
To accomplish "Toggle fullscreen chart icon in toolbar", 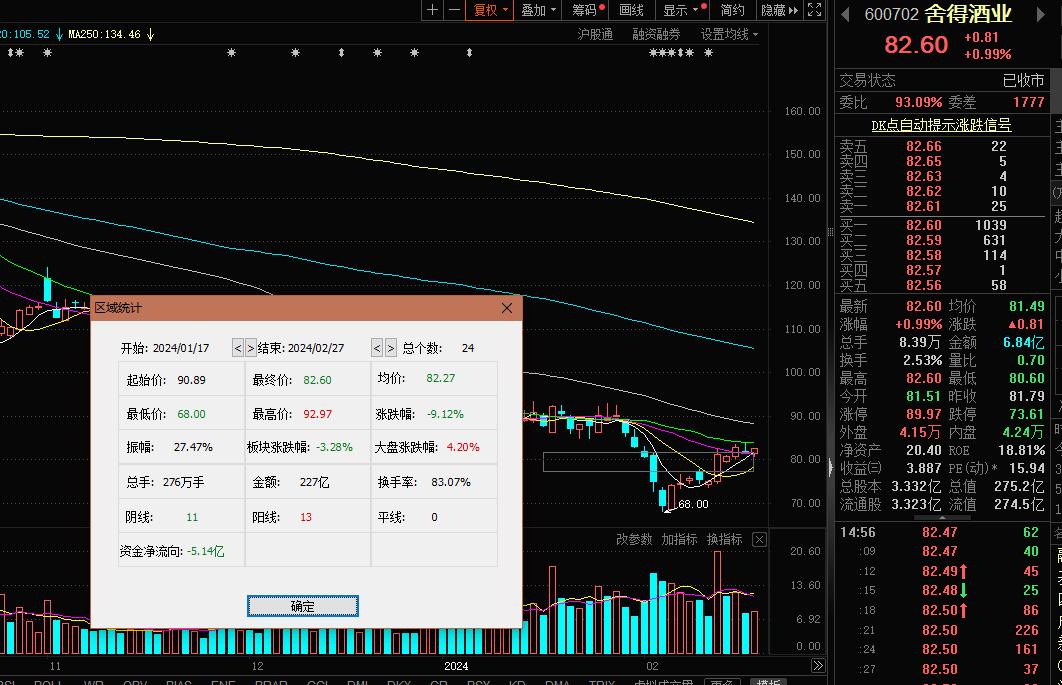I will tap(815, 10).
